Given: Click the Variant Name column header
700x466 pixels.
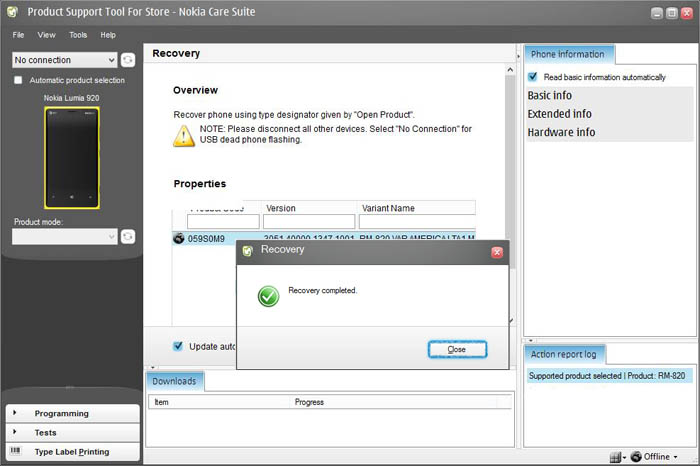Looking at the screenshot, I should (417, 208).
